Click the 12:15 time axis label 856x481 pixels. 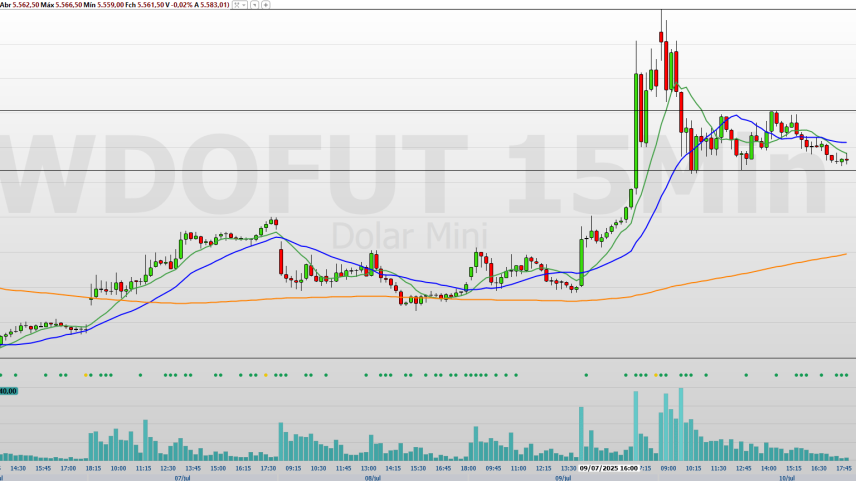pos(543,468)
